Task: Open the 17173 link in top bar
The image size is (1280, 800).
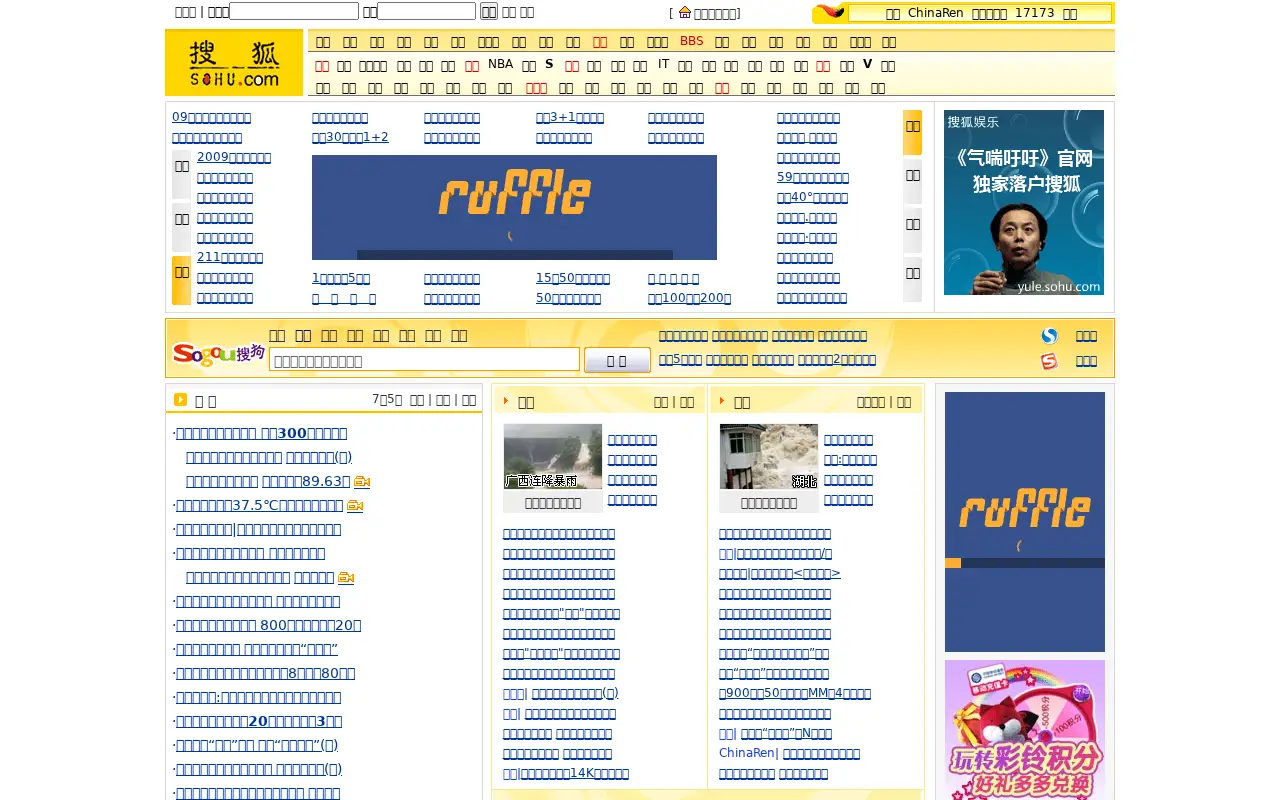Action: (1034, 13)
